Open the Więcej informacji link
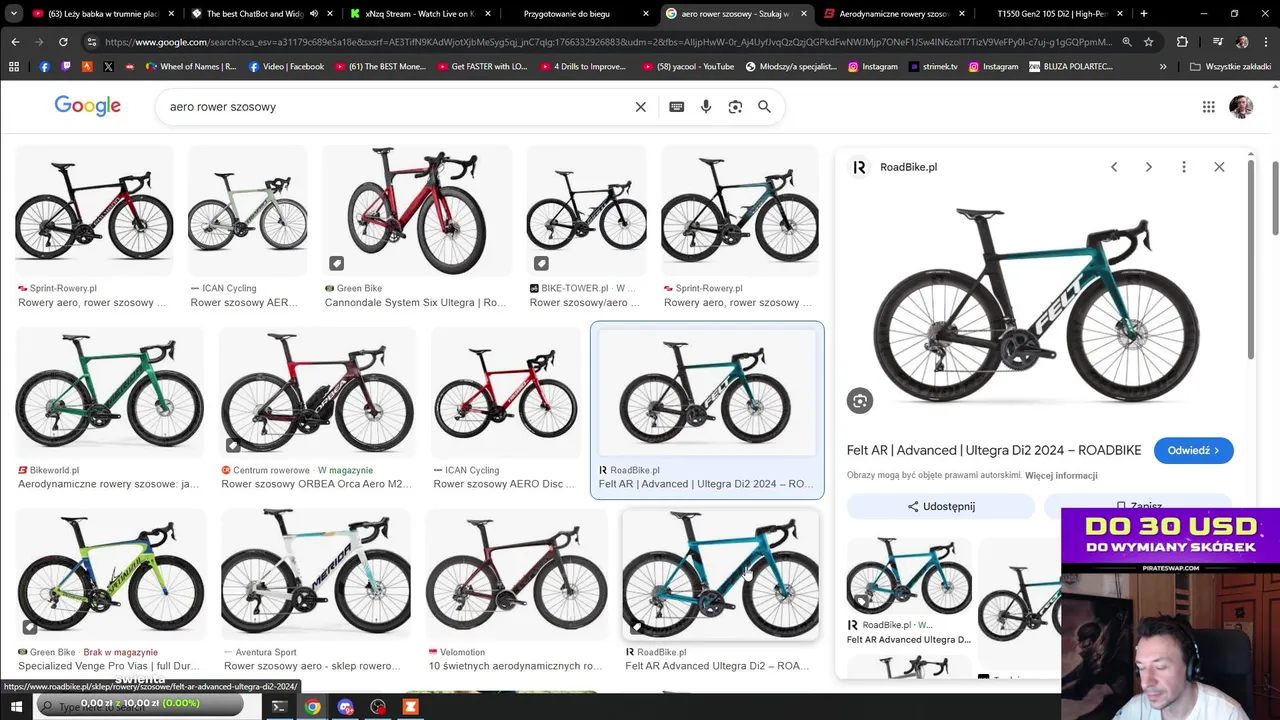 point(1061,476)
